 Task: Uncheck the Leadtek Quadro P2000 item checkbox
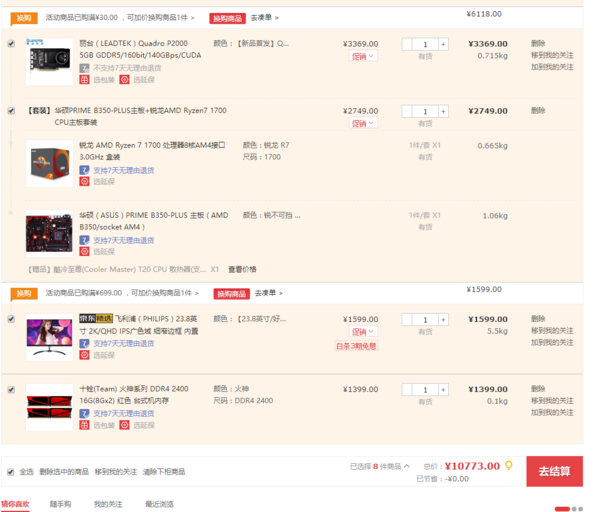[x=11, y=44]
